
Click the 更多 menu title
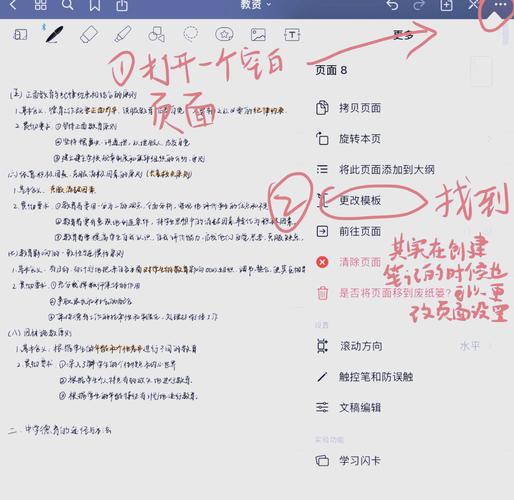pos(403,35)
